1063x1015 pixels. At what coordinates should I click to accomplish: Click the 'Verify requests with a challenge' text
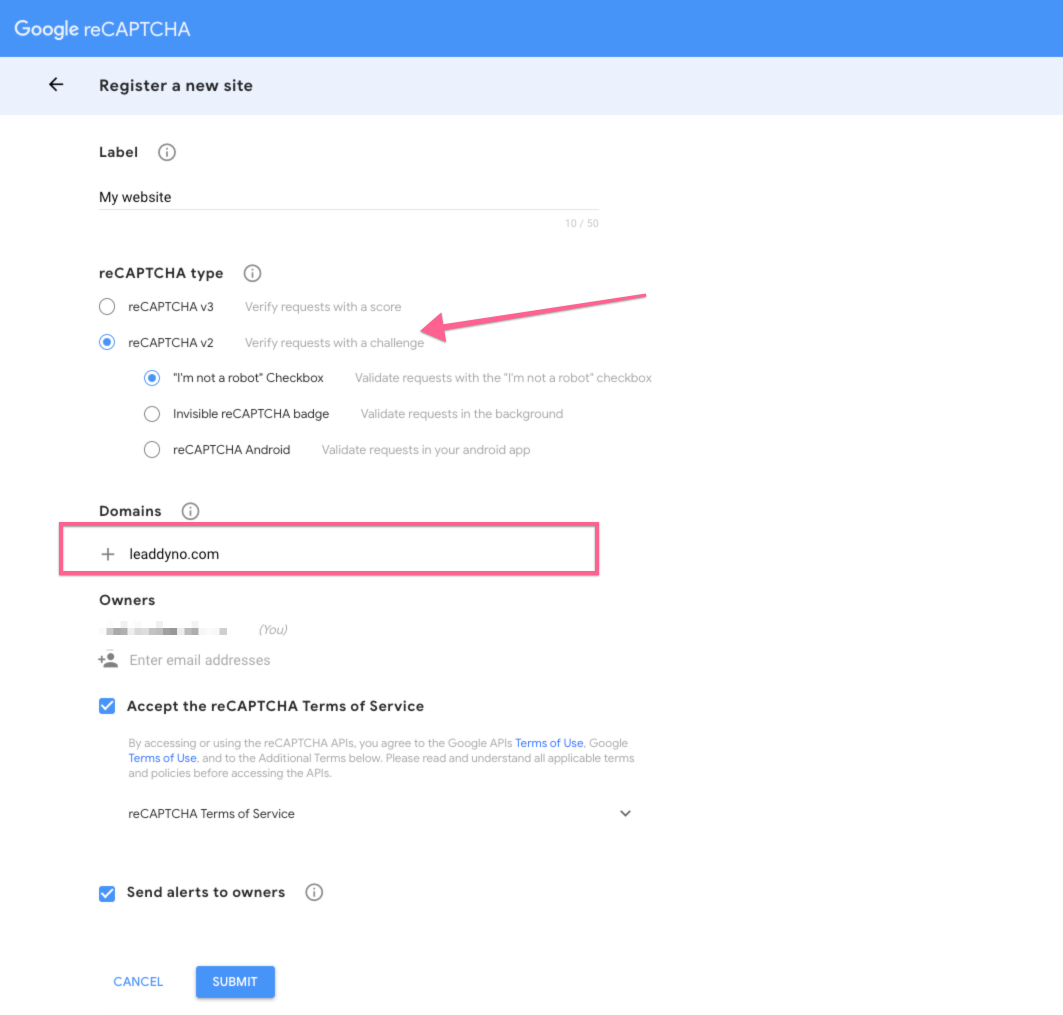pos(334,343)
